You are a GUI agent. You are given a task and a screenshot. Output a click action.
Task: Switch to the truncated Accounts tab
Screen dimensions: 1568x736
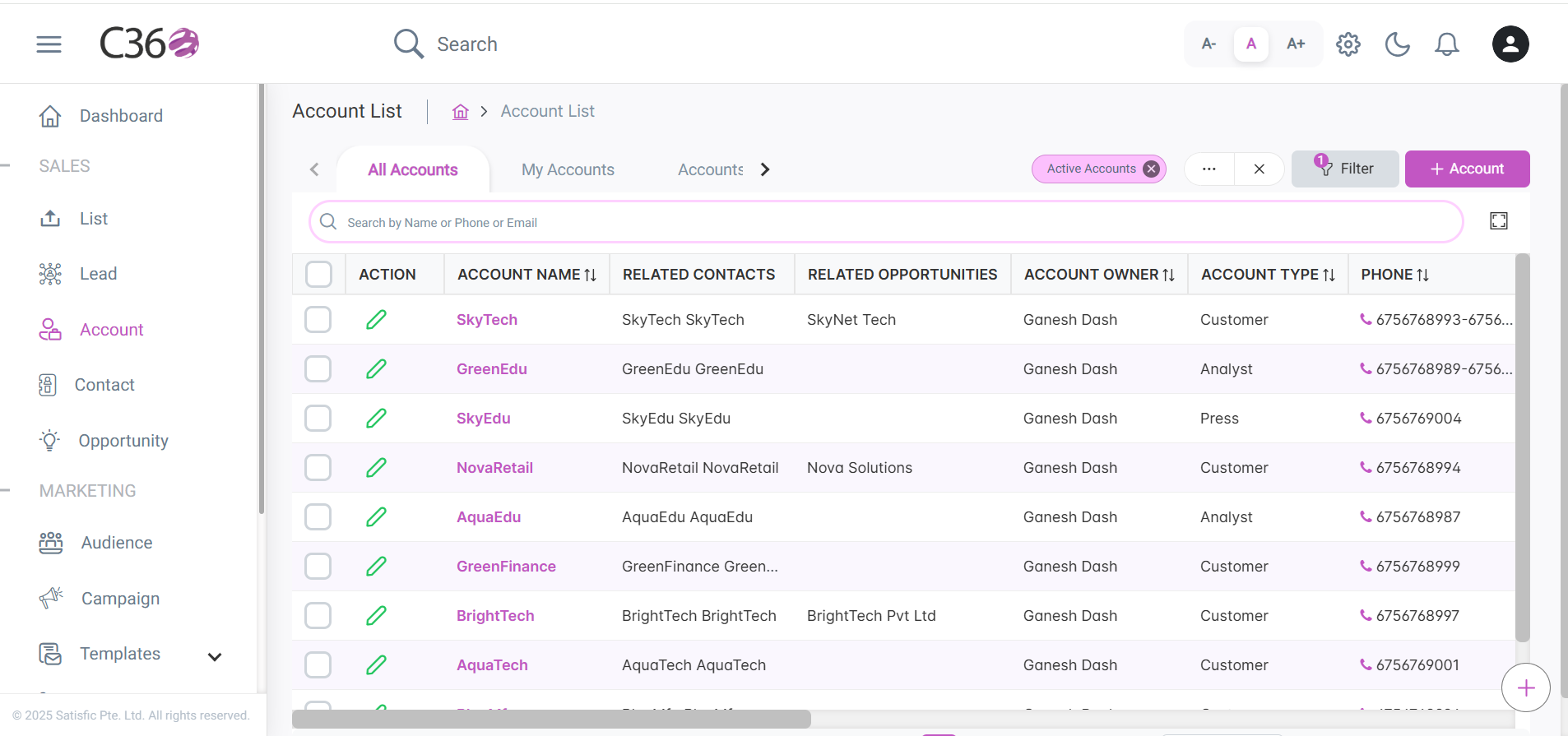[710, 169]
